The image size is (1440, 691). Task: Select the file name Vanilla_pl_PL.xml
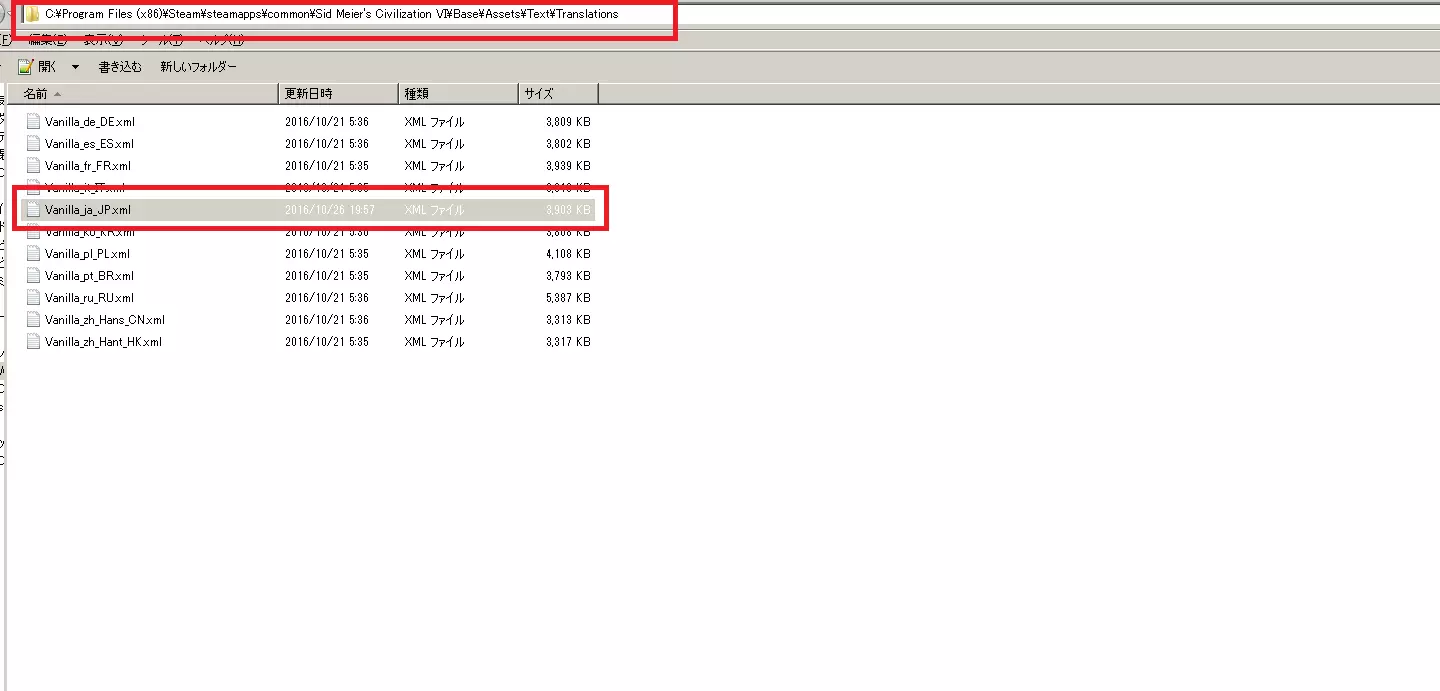(87, 253)
